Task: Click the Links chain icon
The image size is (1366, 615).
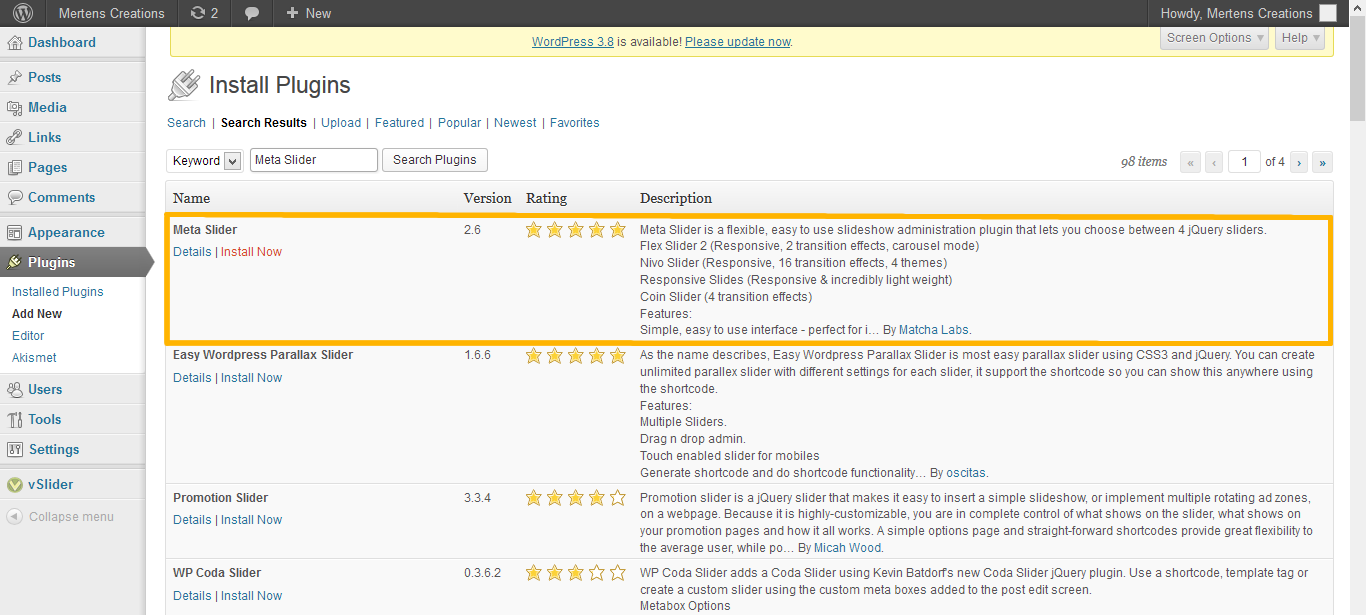Action: tap(15, 137)
